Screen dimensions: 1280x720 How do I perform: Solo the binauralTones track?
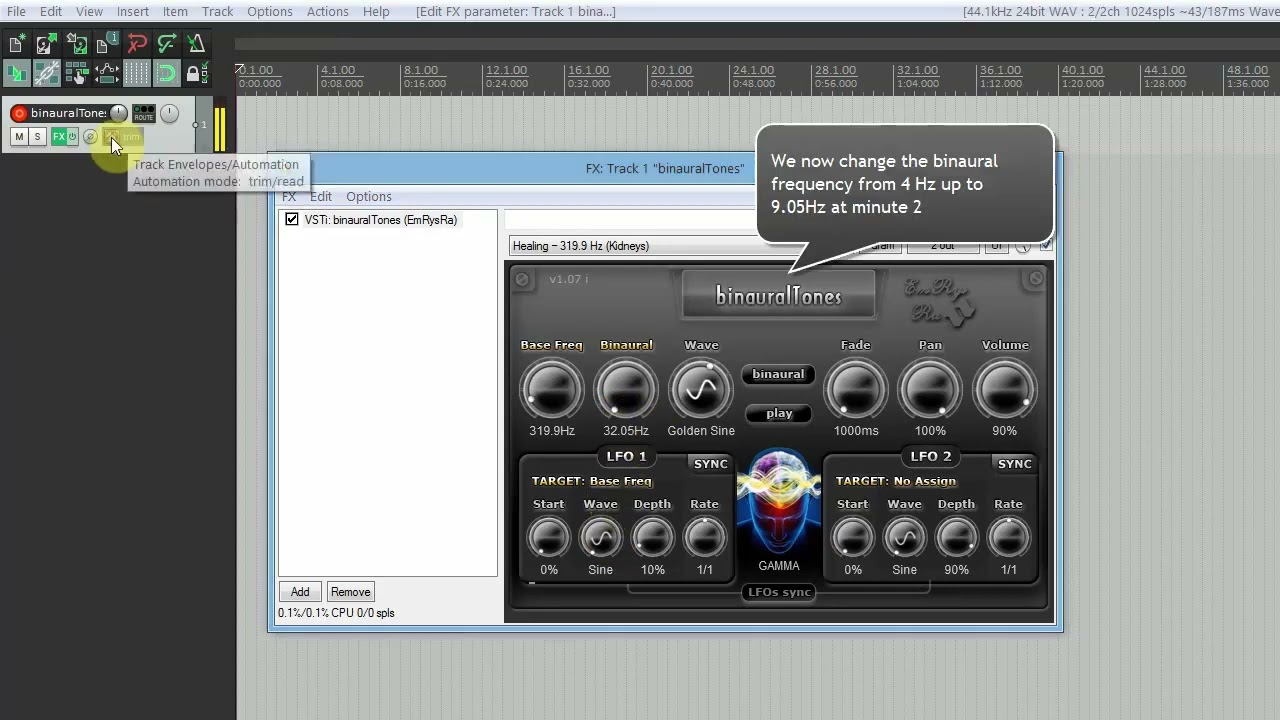(37, 137)
